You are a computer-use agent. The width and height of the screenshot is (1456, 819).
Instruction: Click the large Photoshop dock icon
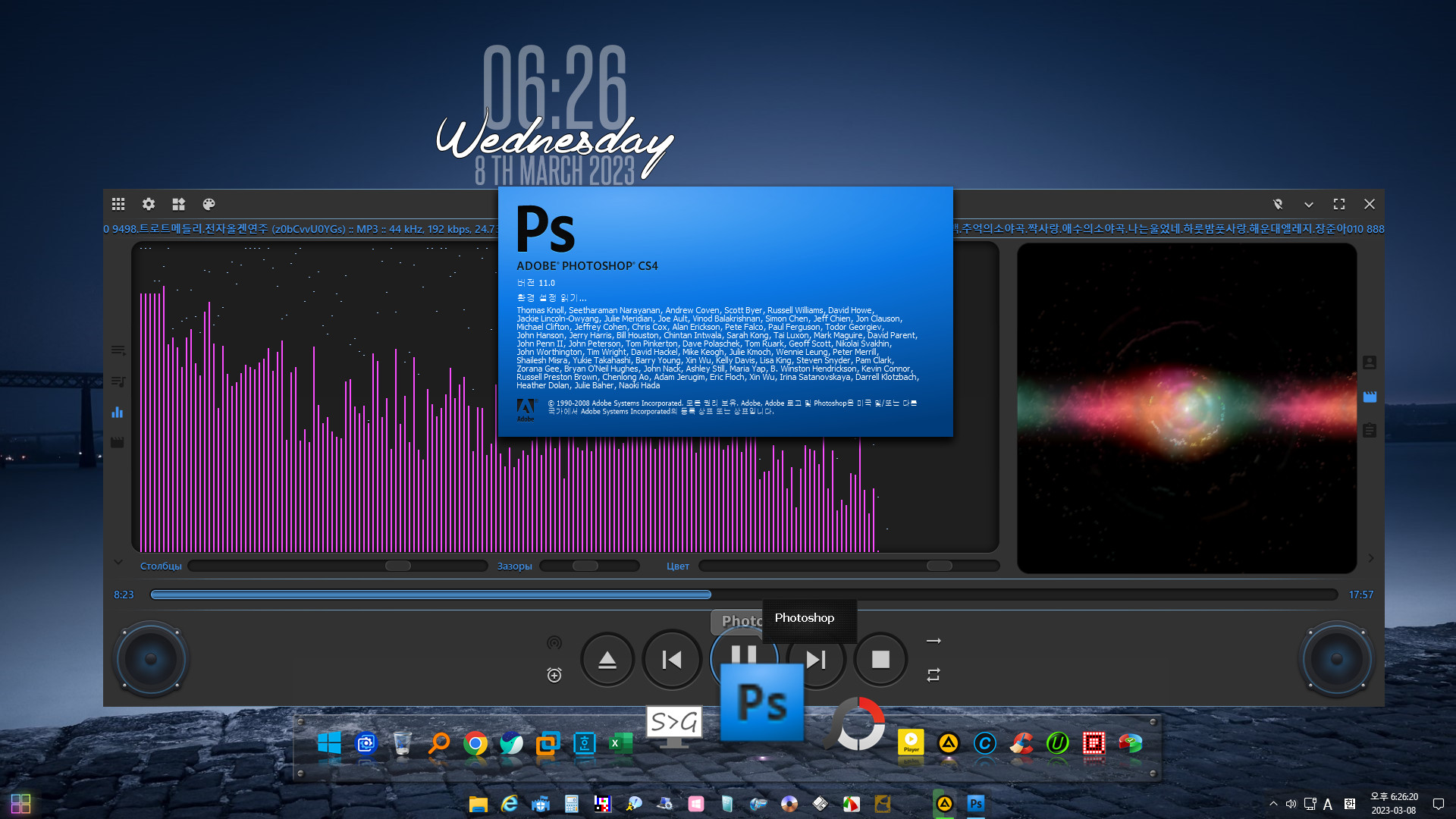point(761,701)
